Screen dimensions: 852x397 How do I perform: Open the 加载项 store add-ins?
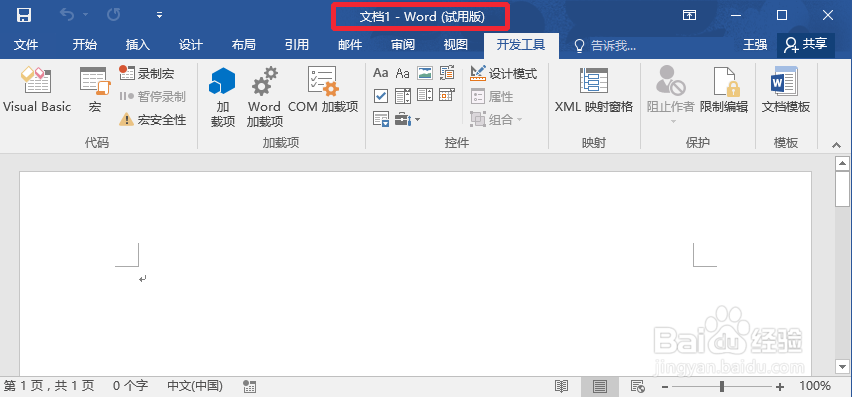coord(222,98)
